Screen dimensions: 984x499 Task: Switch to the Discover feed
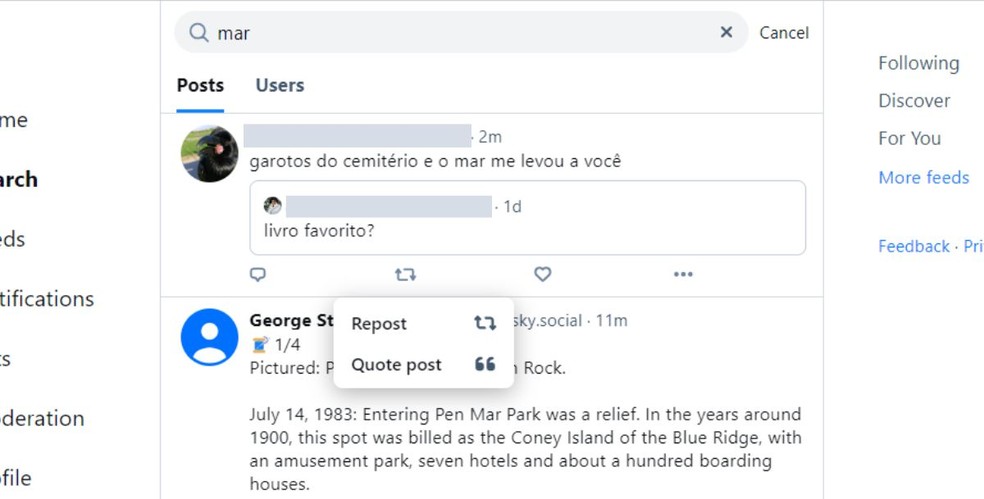(914, 101)
